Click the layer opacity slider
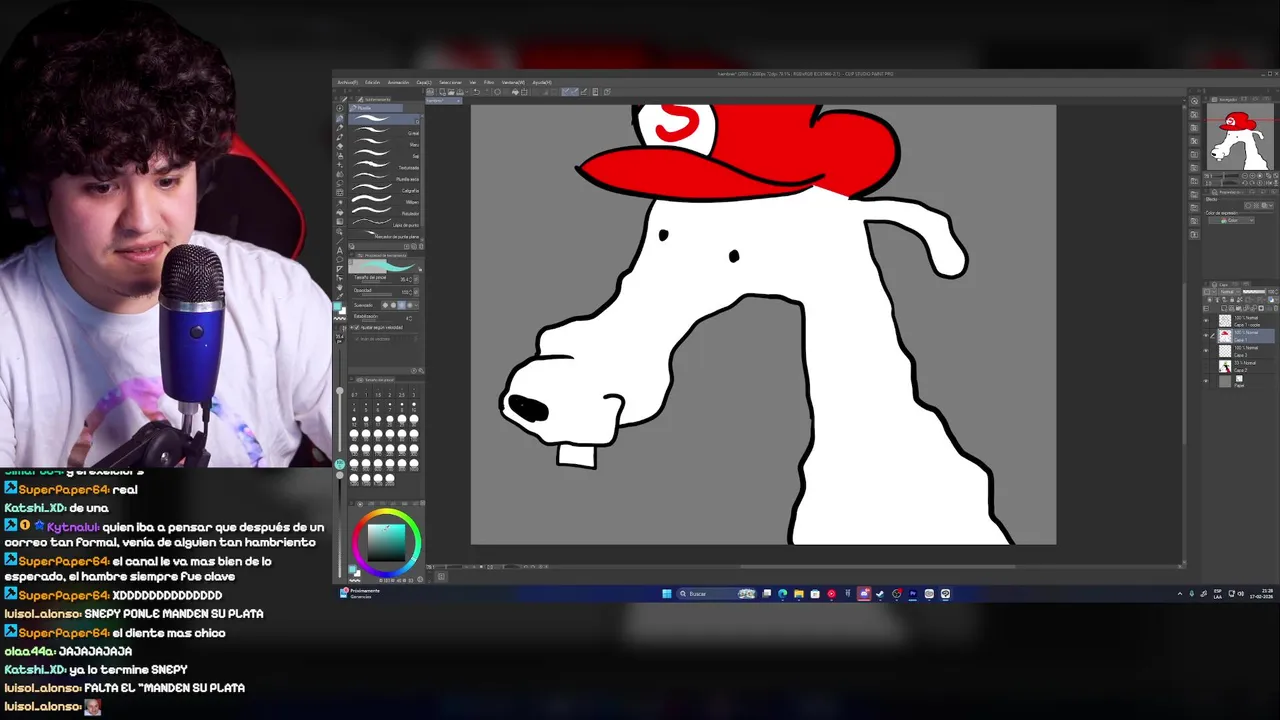The height and width of the screenshot is (720, 1280). click(x=1254, y=292)
